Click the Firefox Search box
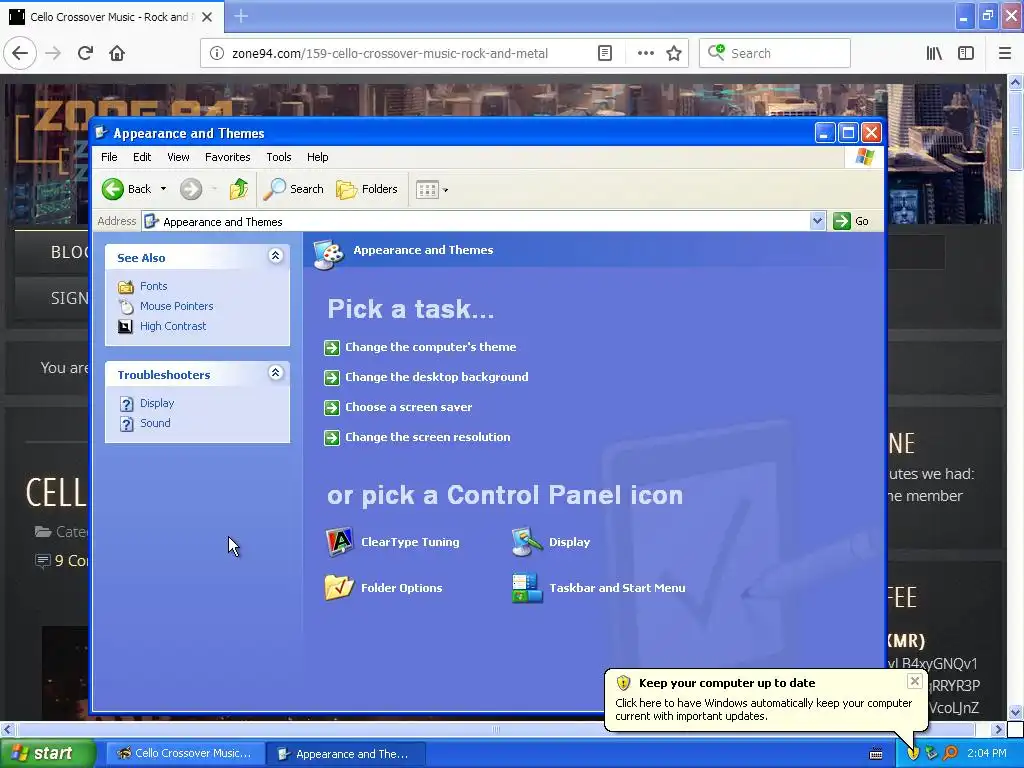 tap(775, 54)
